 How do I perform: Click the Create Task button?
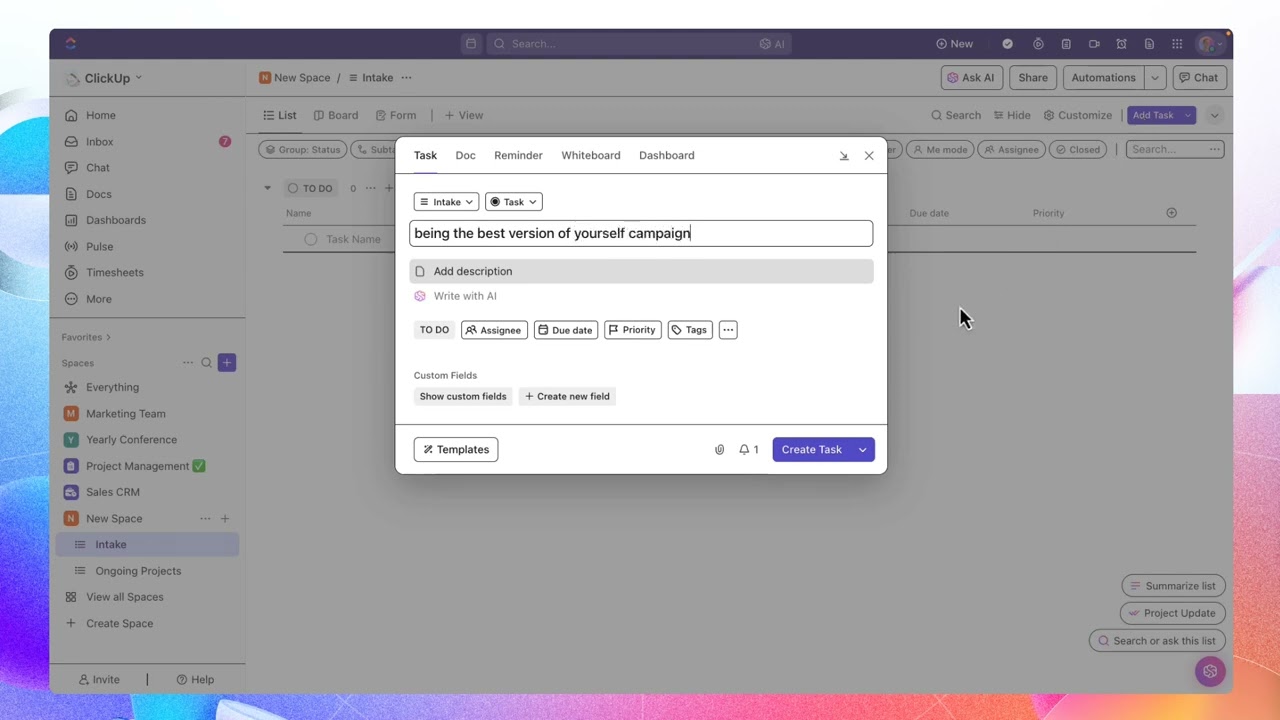point(812,450)
